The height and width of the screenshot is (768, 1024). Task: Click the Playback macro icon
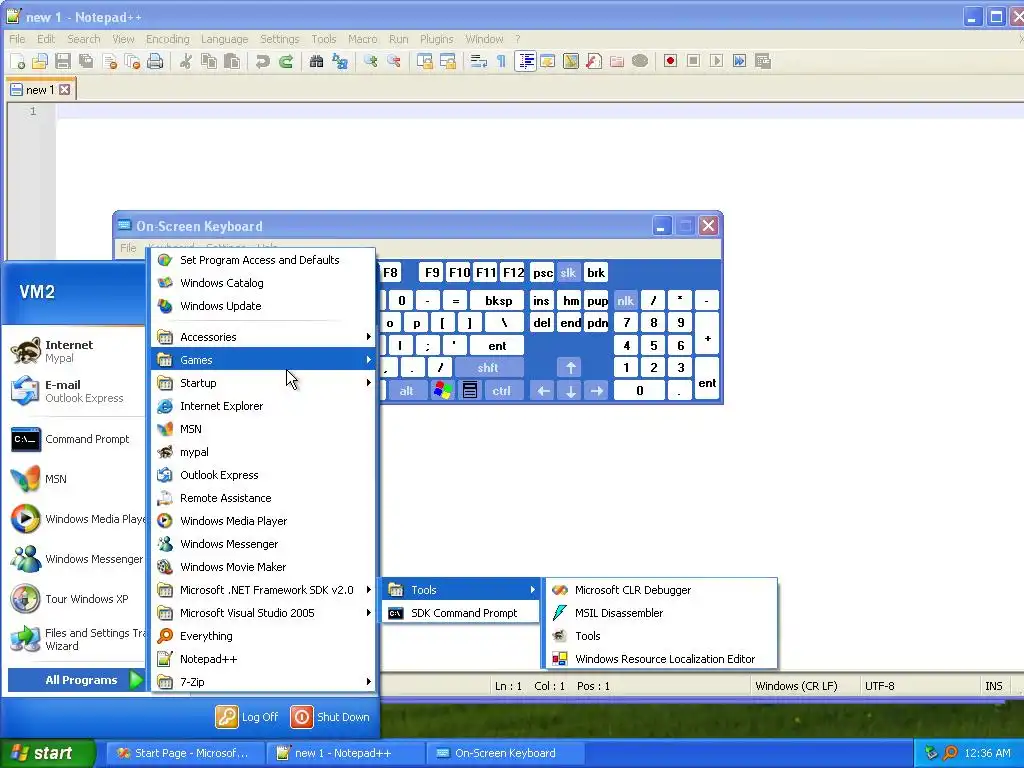(x=716, y=61)
